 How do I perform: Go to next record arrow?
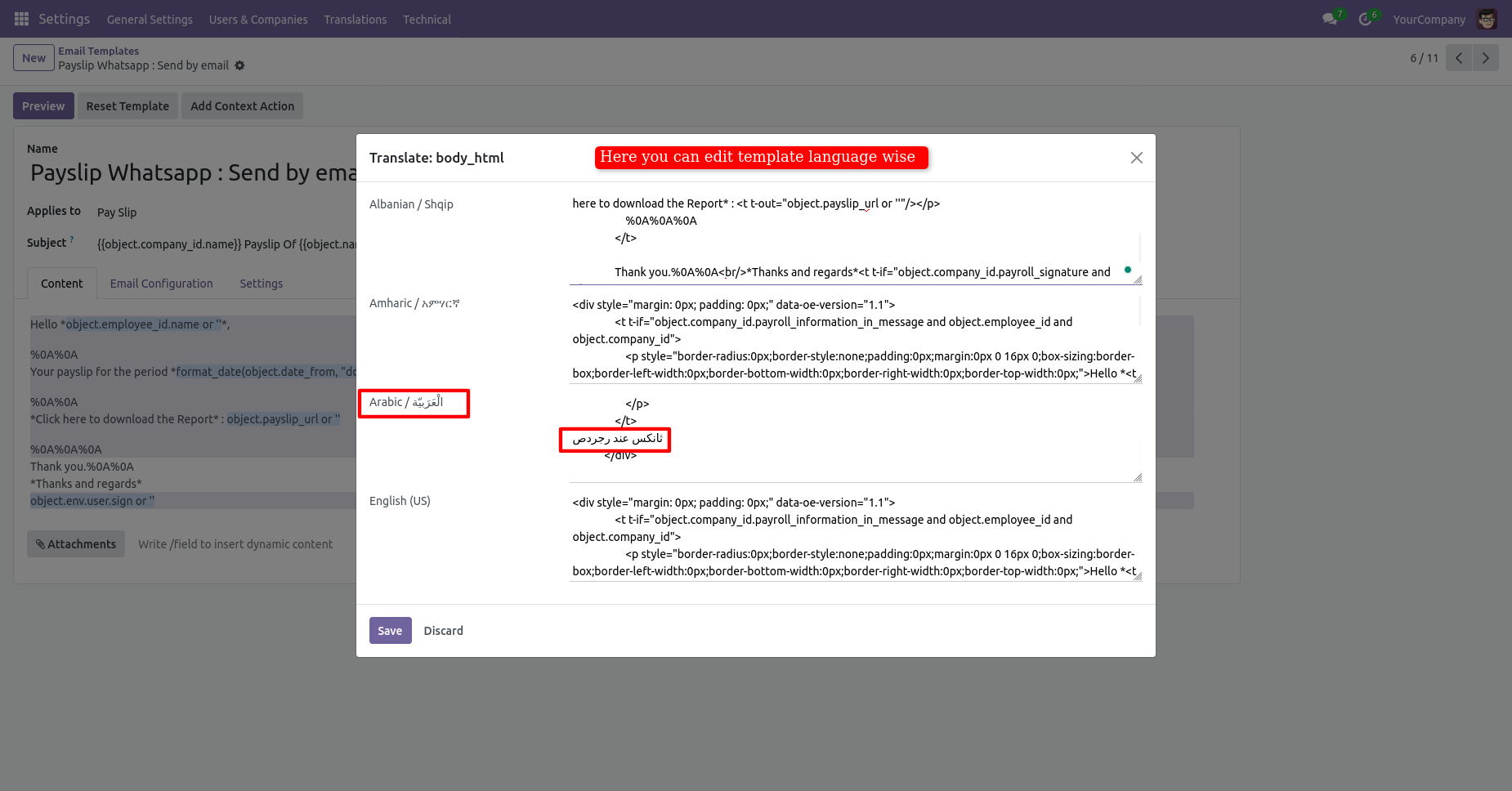(x=1486, y=58)
